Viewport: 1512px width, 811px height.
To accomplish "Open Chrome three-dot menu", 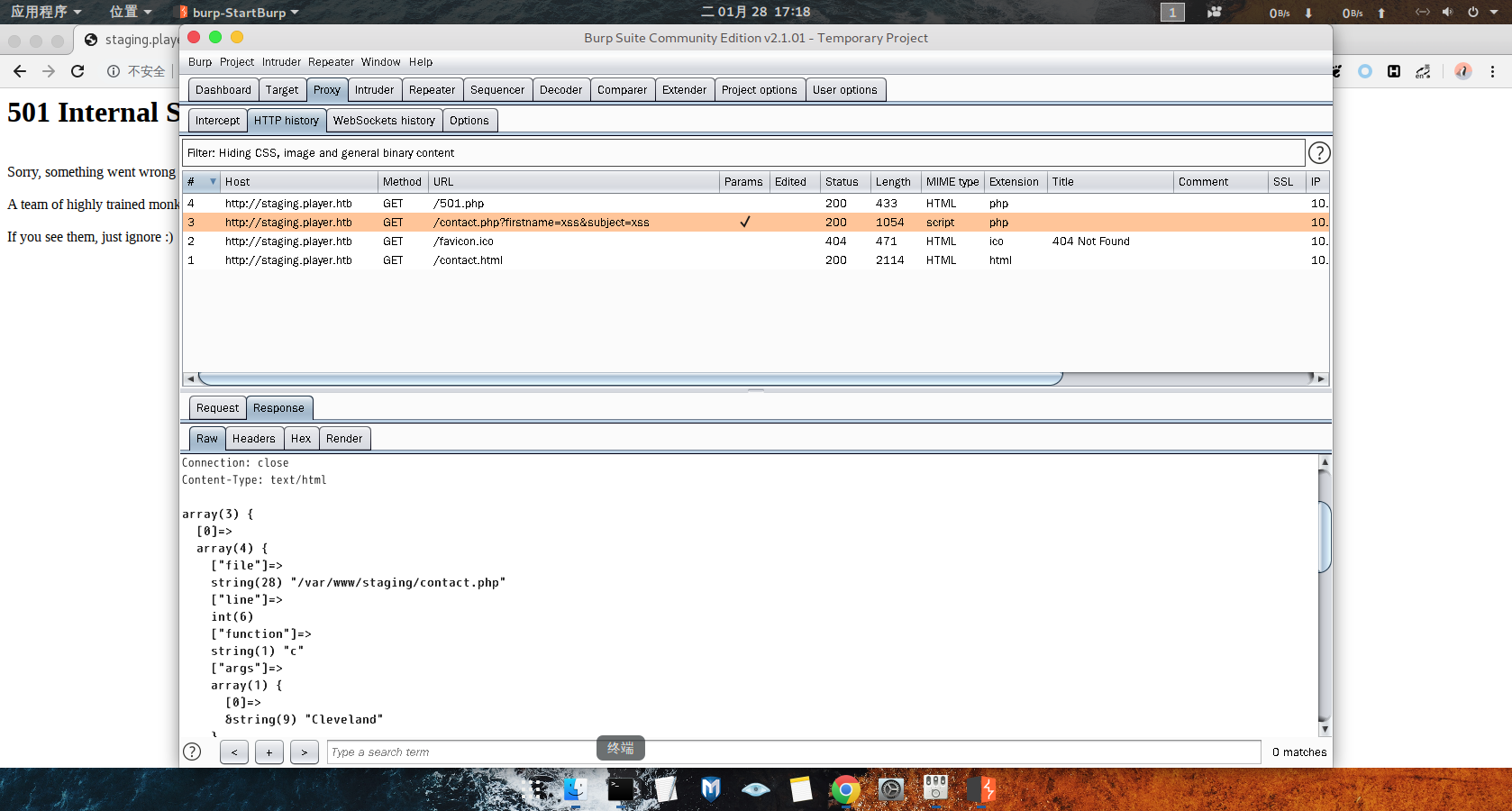I will click(1492, 71).
